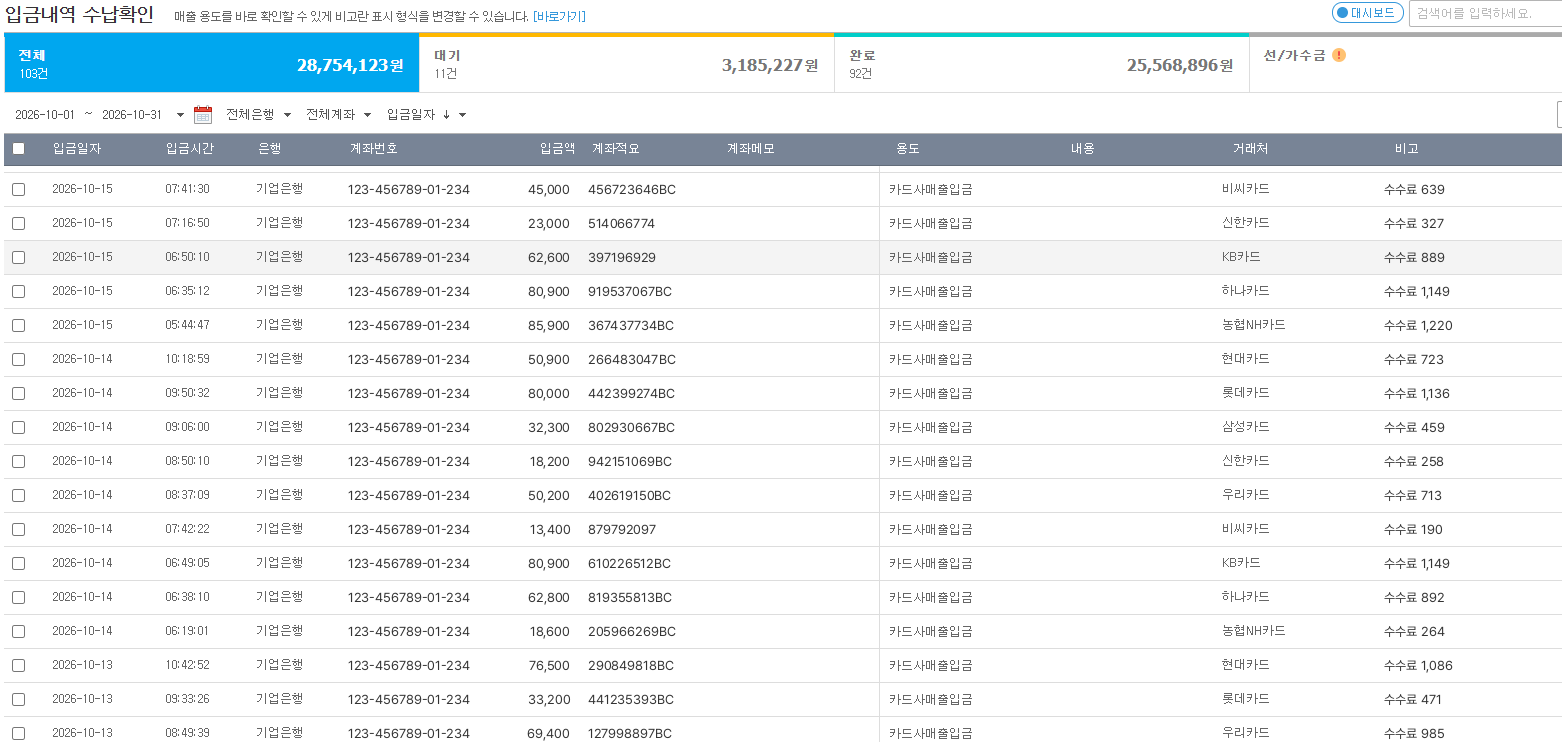Viewport: 1562px width, 742px height.
Task: Open the 전체은행 bank filter dropdown
Action: coord(259,115)
